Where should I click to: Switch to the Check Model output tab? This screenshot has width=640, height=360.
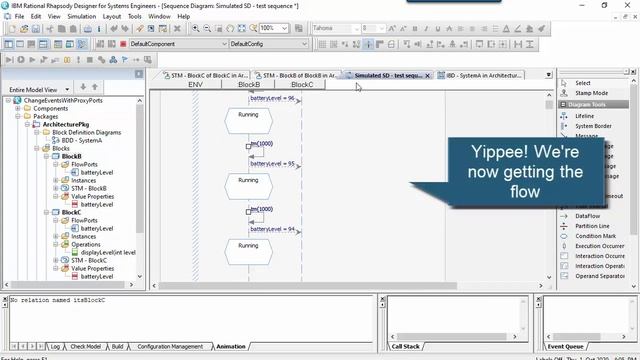85,347
